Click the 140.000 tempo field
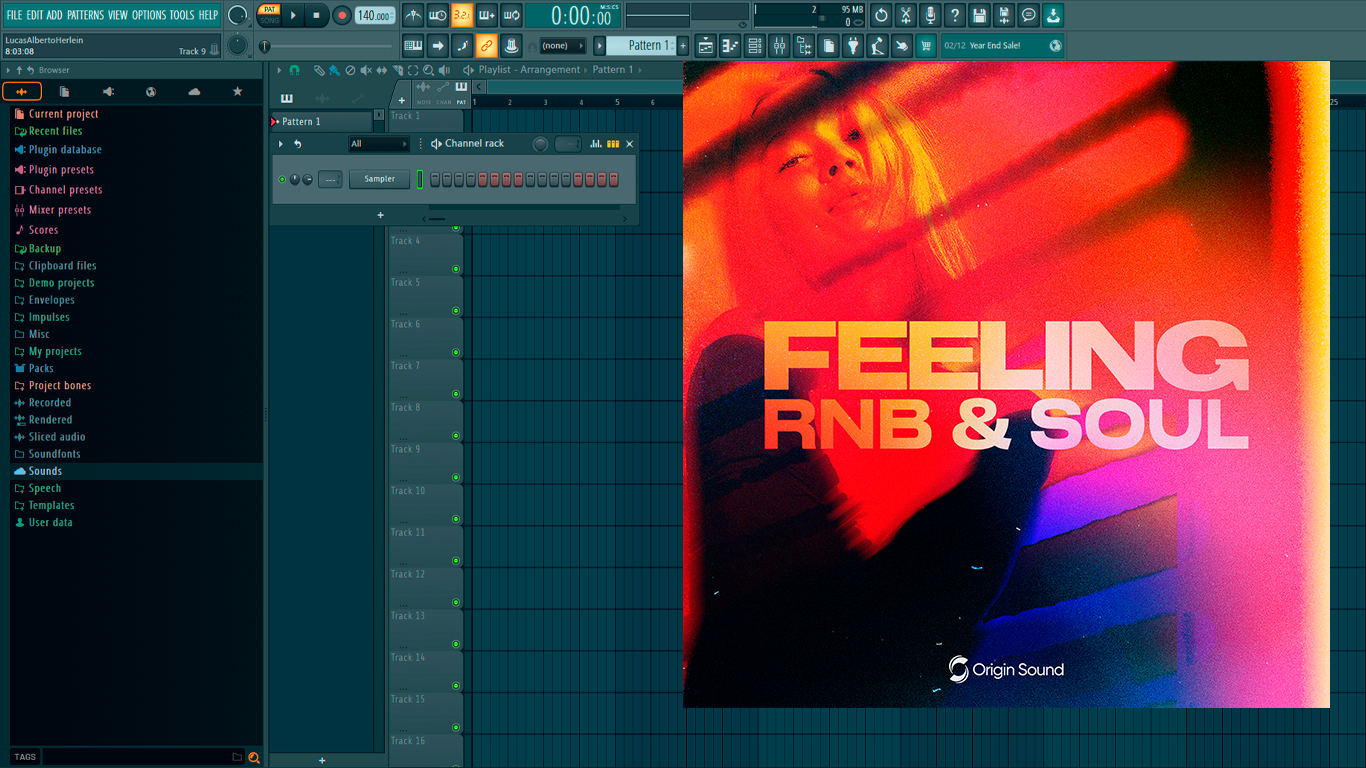 [x=375, y=15]
